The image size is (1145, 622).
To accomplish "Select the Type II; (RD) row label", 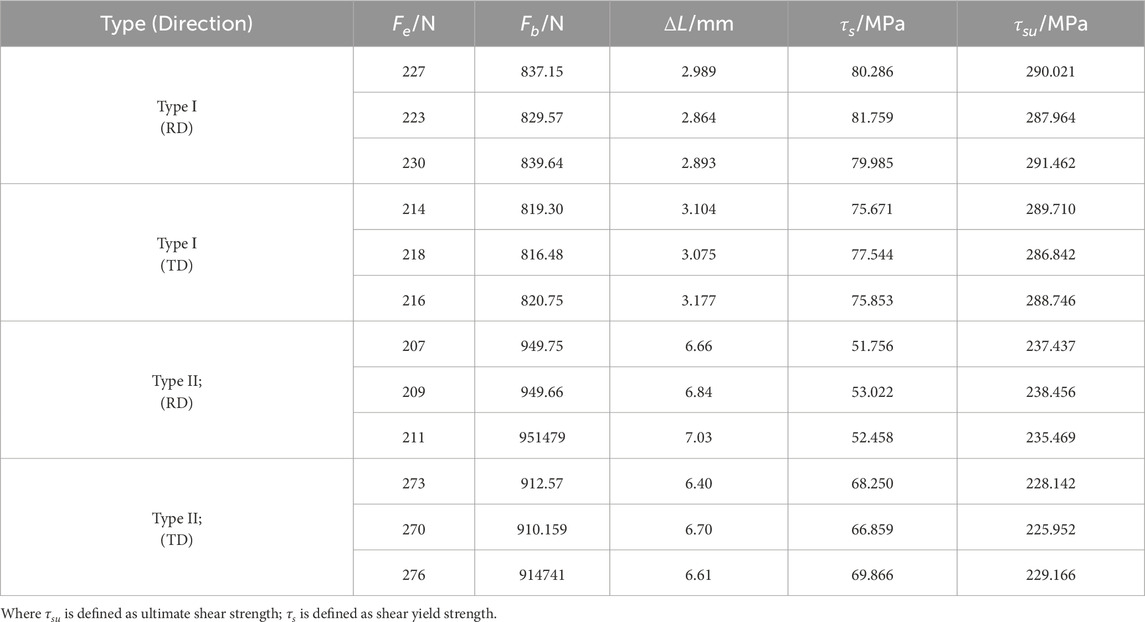I will tap(176, 390).
